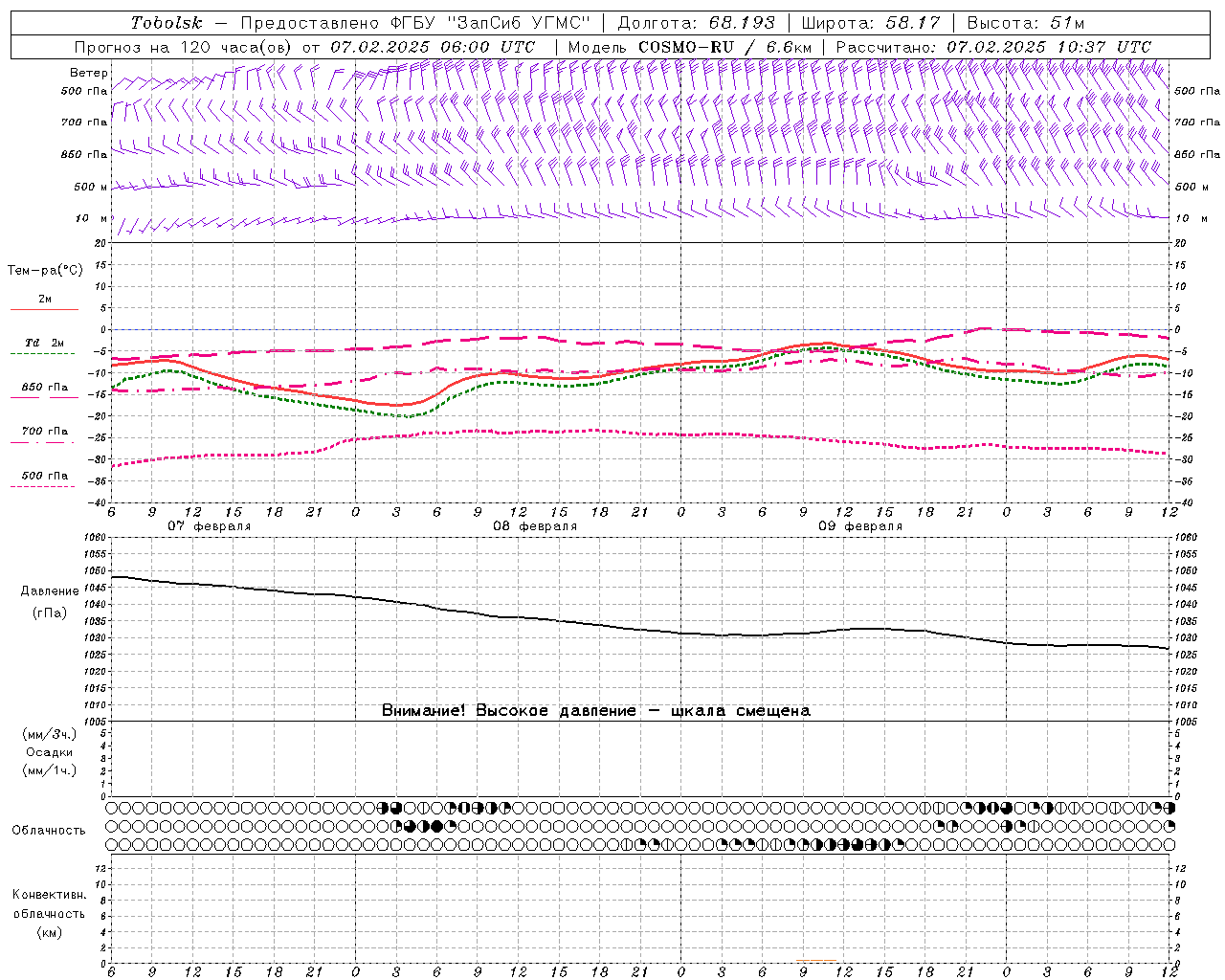
Task: Click the "10 м" wind level label on the left axis
Action: tap(92, 218)
